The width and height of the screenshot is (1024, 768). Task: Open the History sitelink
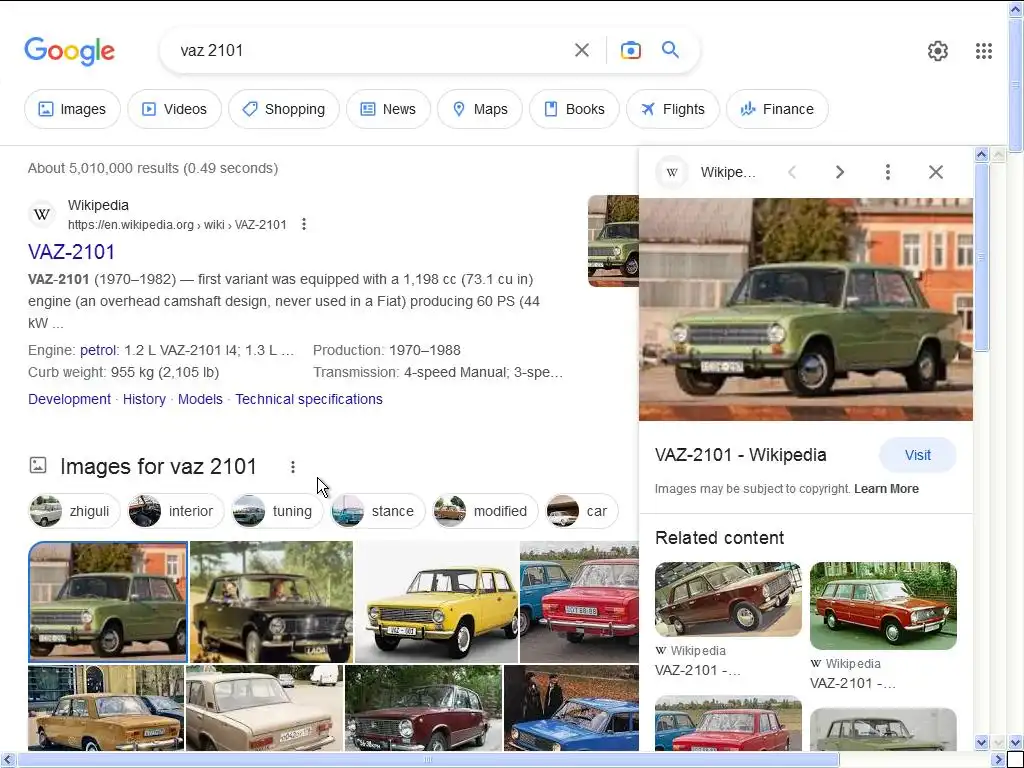pos(144,399)
